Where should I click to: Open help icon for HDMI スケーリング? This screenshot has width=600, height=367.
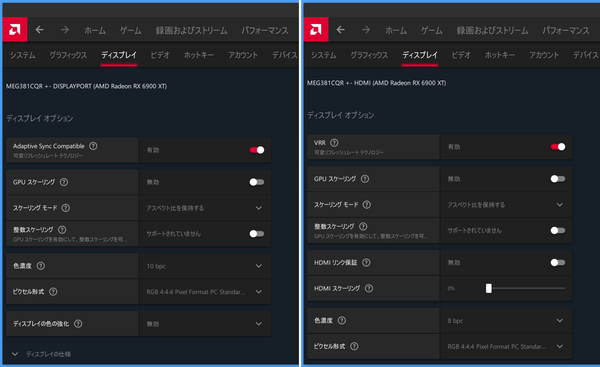coord(369,288)
